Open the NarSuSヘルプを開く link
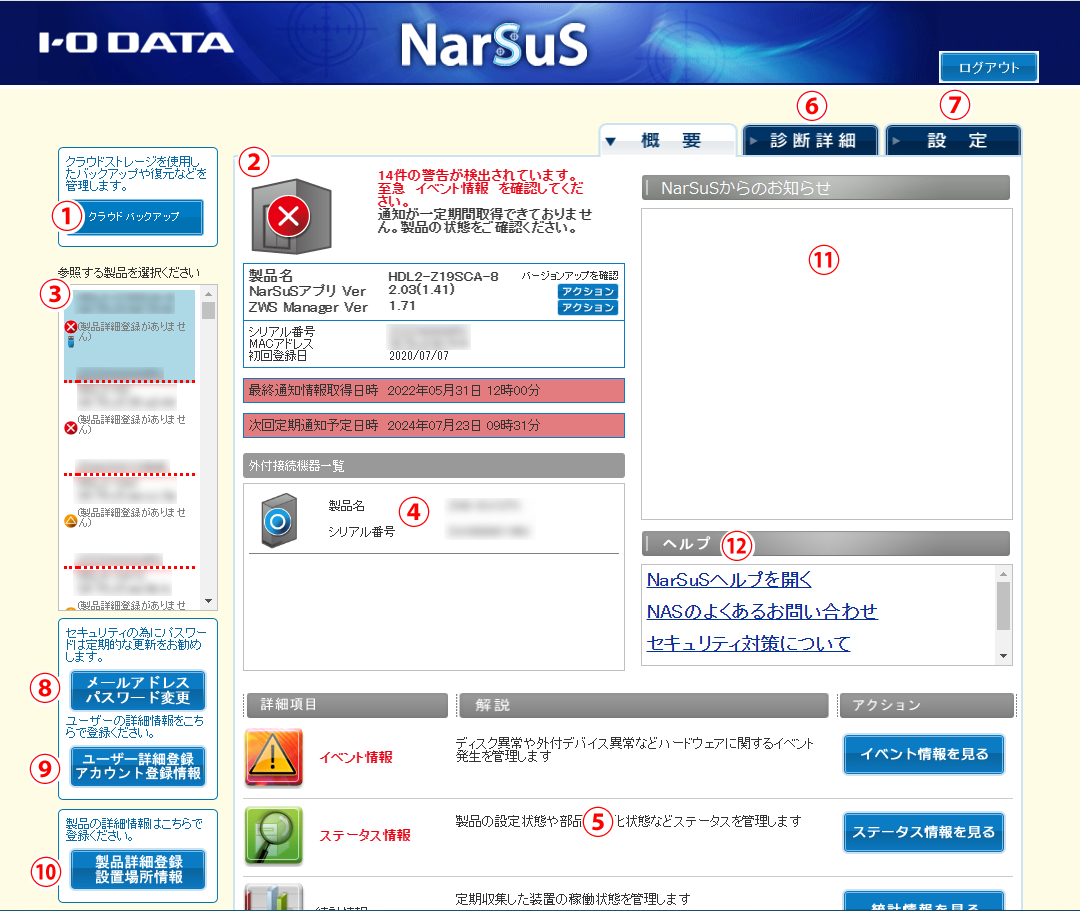Image resolution: width=1080 pixels, height=911 pixels. coord(729,580)
